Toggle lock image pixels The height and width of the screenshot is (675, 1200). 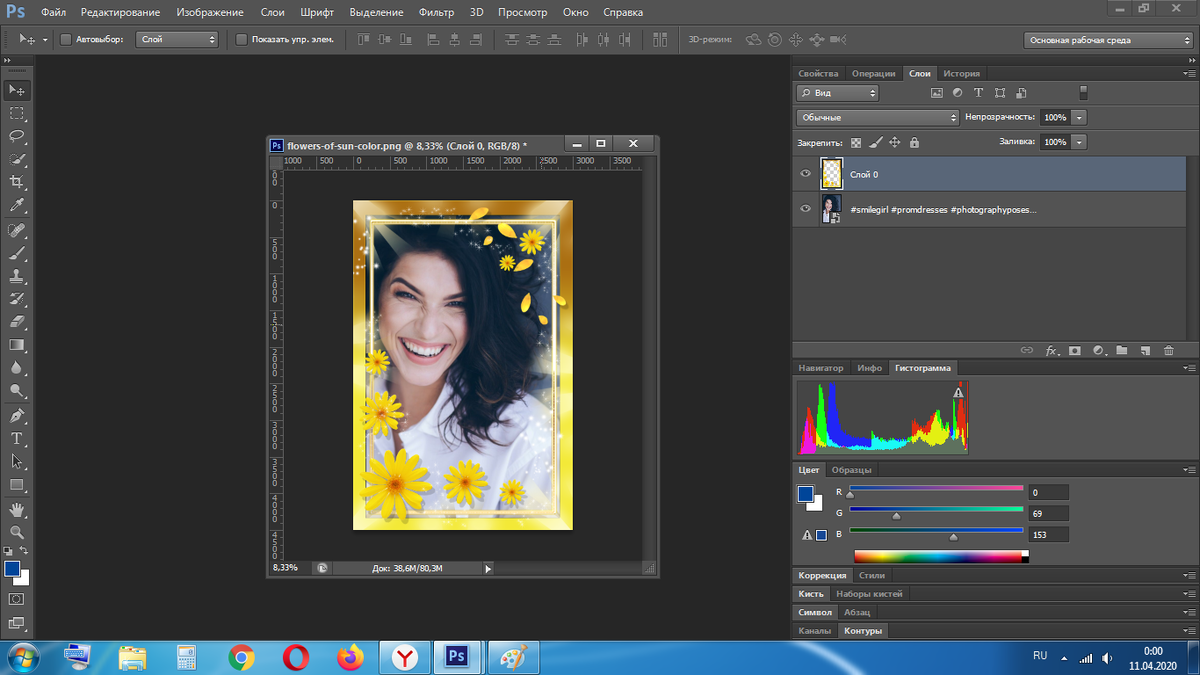point(875,143)
